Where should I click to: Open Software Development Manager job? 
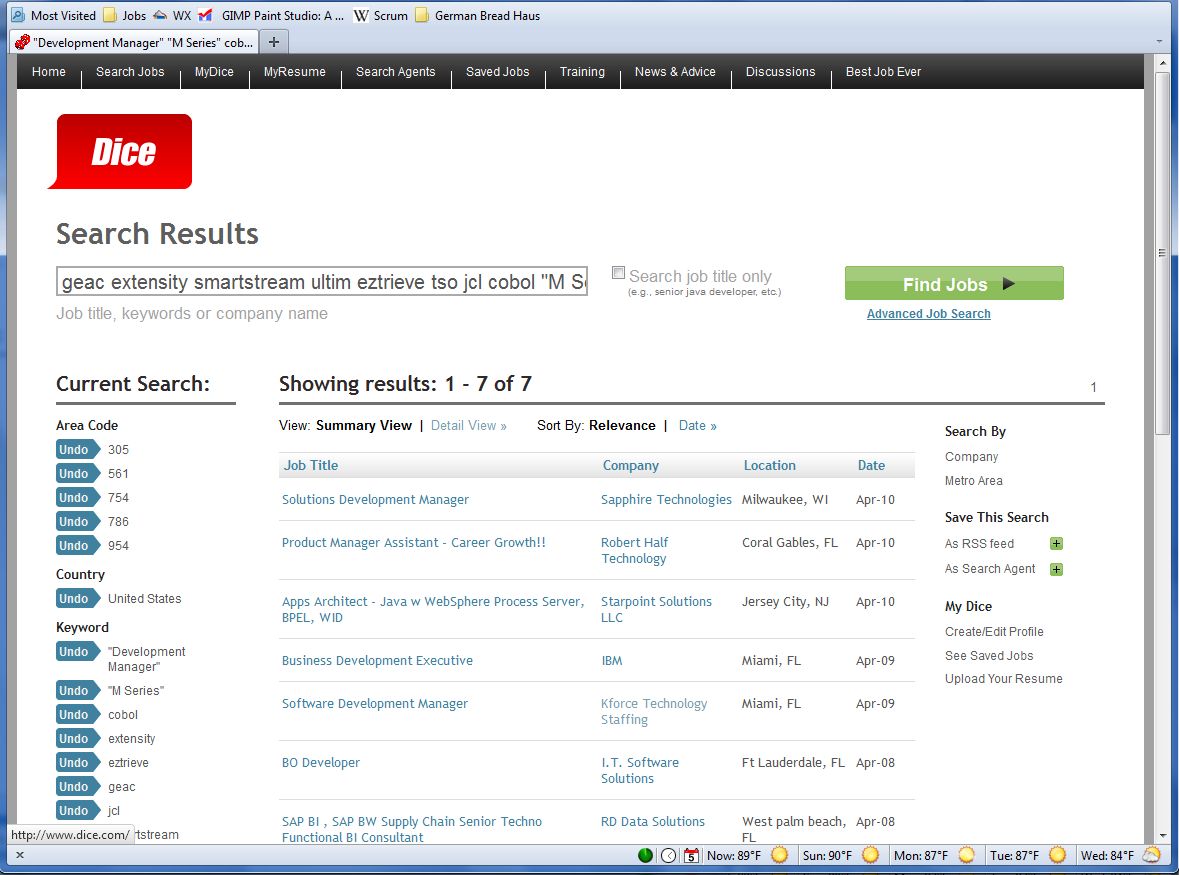[374, 704]
